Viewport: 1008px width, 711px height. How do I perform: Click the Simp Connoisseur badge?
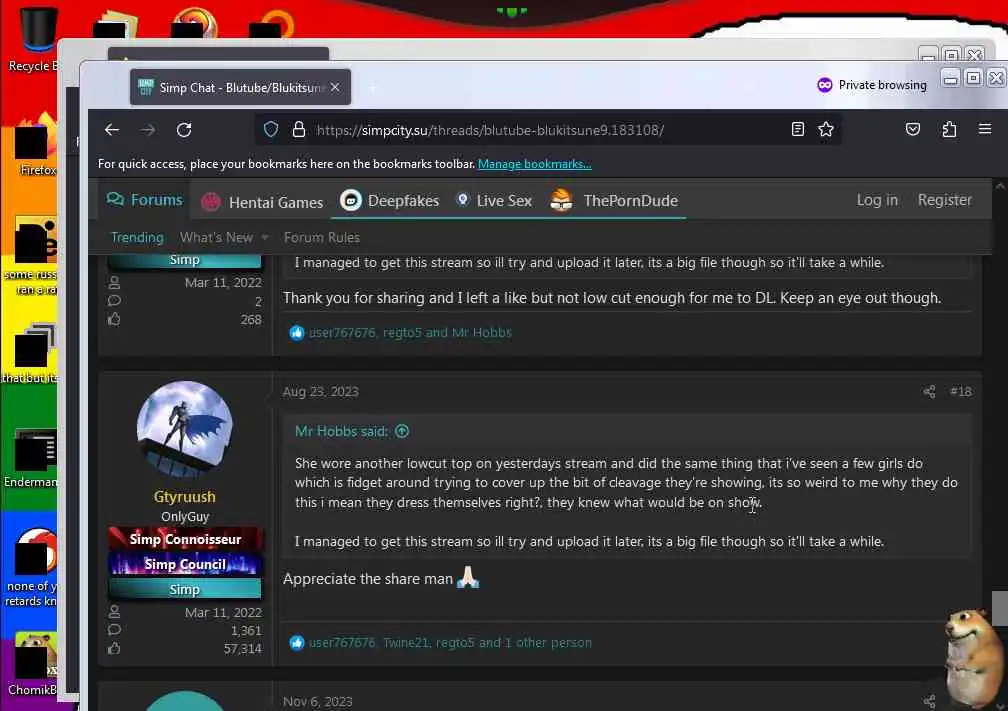(185, 539)
